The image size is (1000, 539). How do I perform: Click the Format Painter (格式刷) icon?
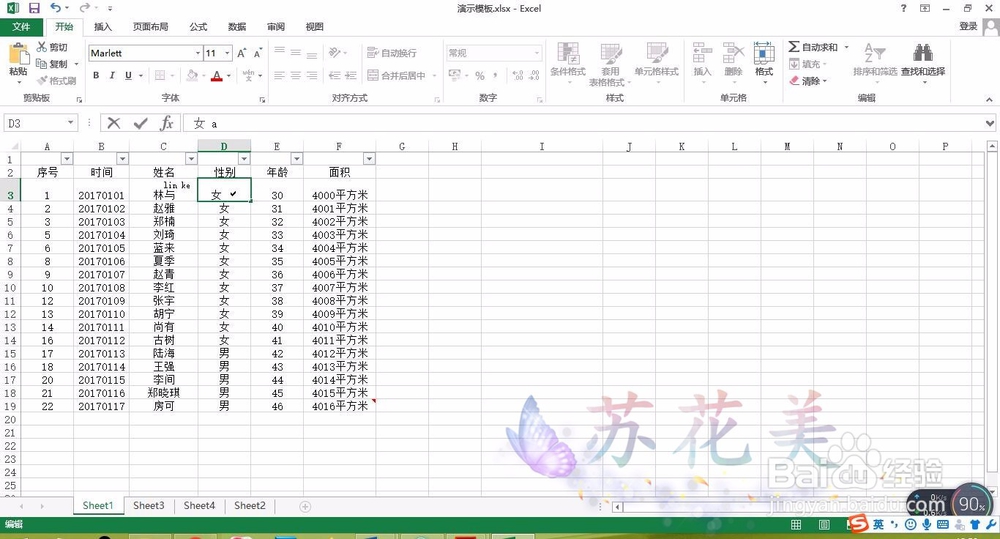(x=42, y=80)
